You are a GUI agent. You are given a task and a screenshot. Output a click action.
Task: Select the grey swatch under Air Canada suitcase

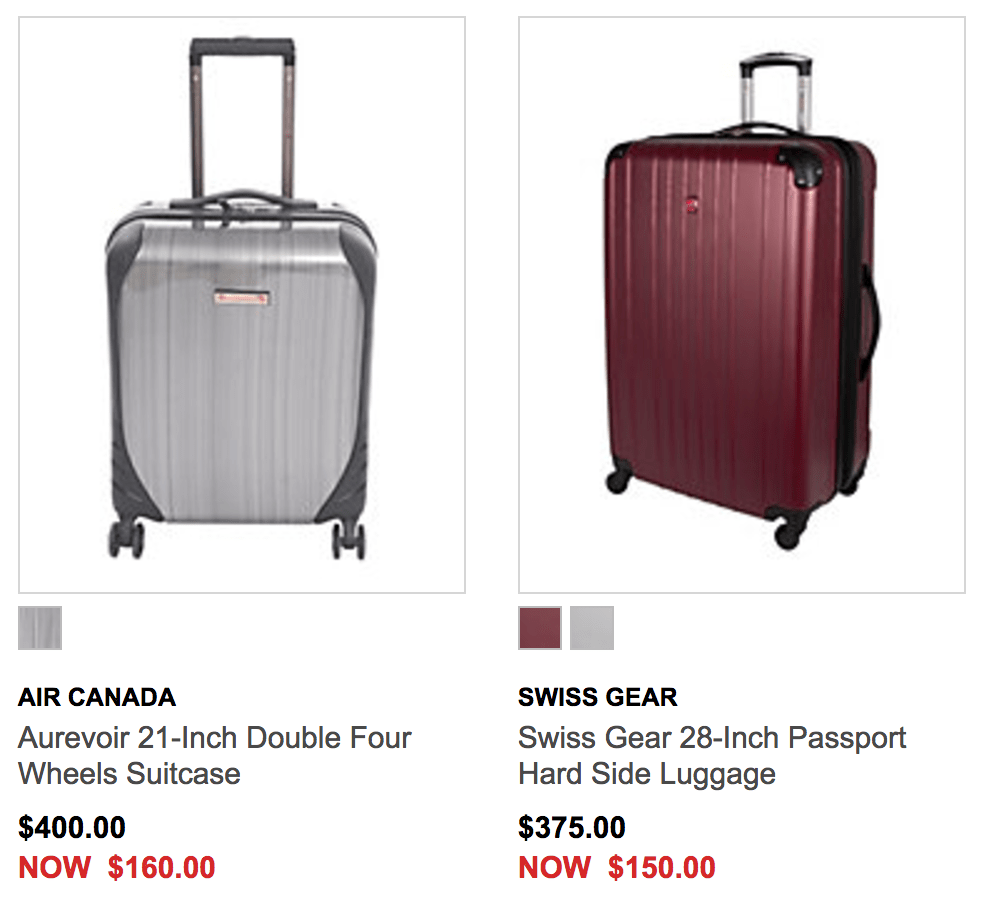click(x=40, y=628)
